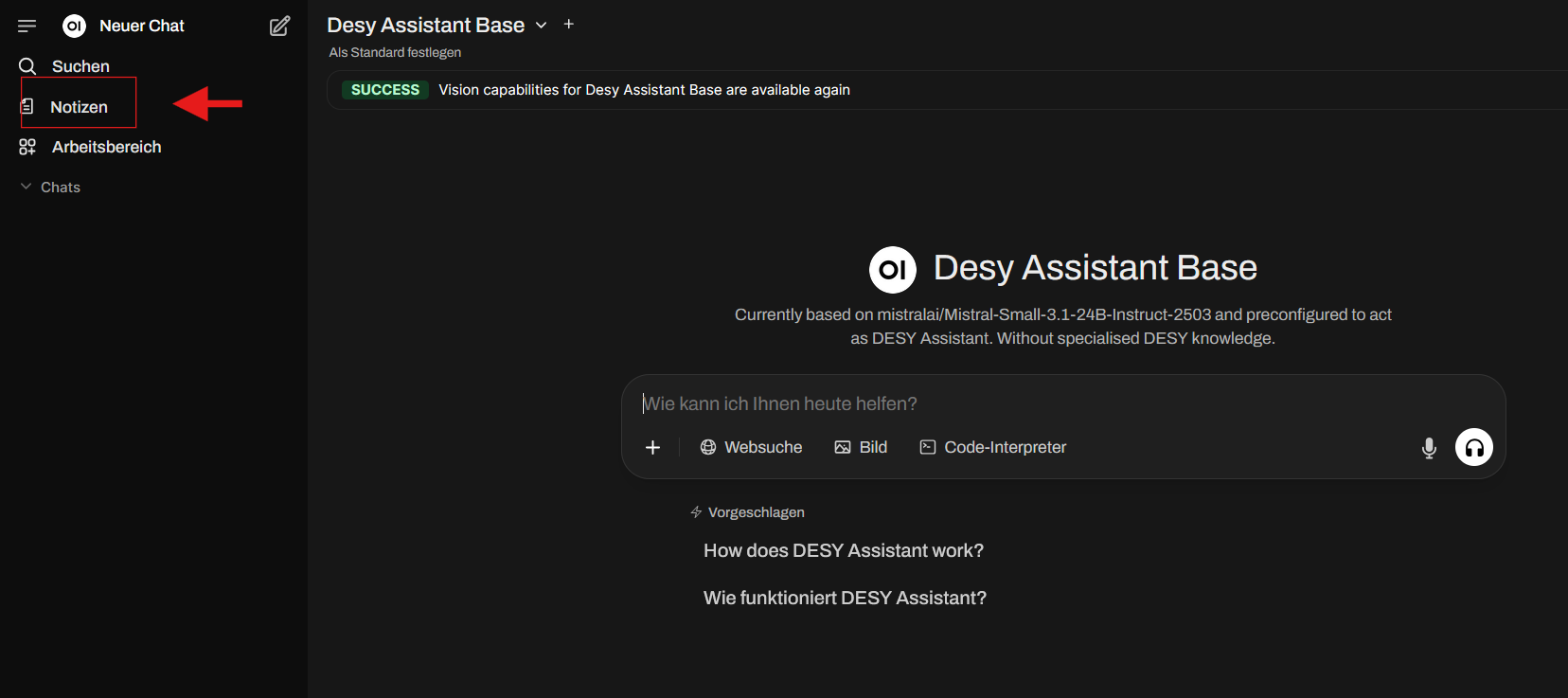Open the attachment plus menu in input
Screen dimensions: 1568x698
point(652,447)
